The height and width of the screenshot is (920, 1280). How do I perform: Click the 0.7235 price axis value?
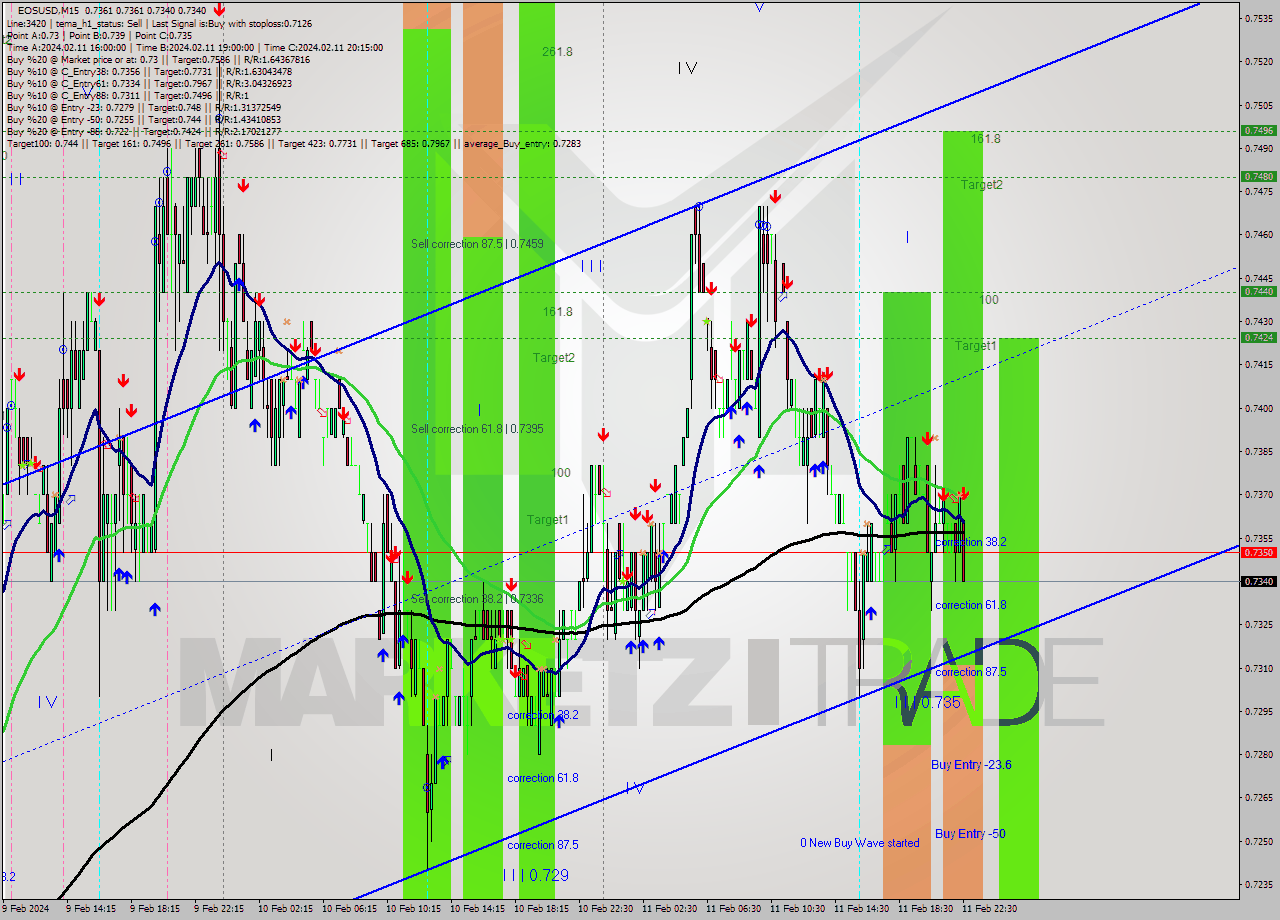(1257, 884)
